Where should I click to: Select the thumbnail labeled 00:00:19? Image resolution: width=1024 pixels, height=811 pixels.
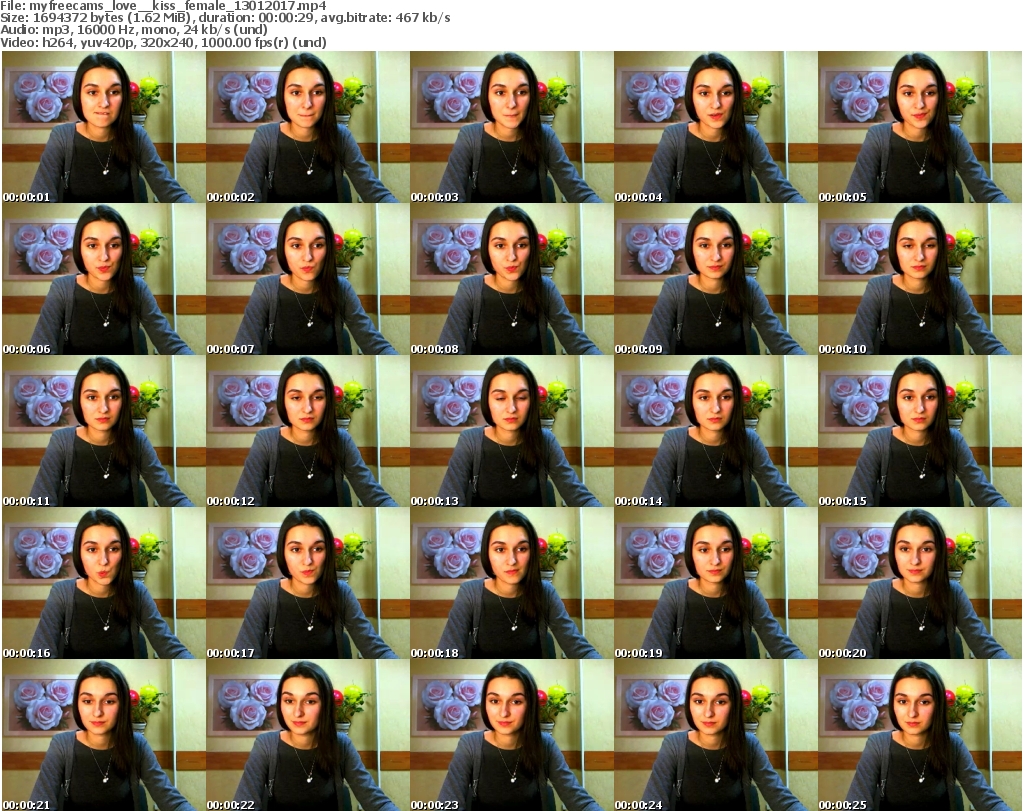(x=716, y=583)
